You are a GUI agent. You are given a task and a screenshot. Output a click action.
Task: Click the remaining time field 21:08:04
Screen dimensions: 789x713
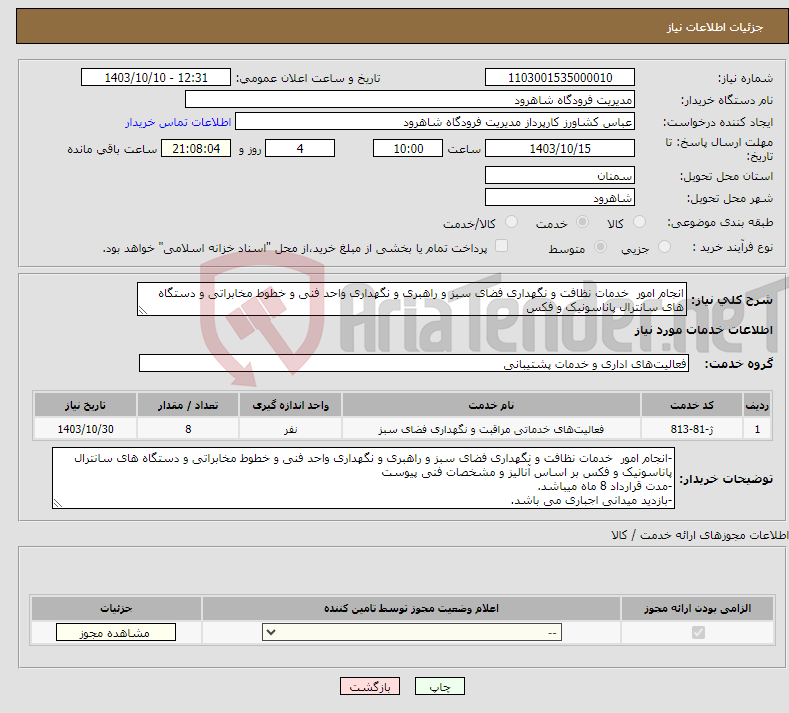(x=196, y=148)
